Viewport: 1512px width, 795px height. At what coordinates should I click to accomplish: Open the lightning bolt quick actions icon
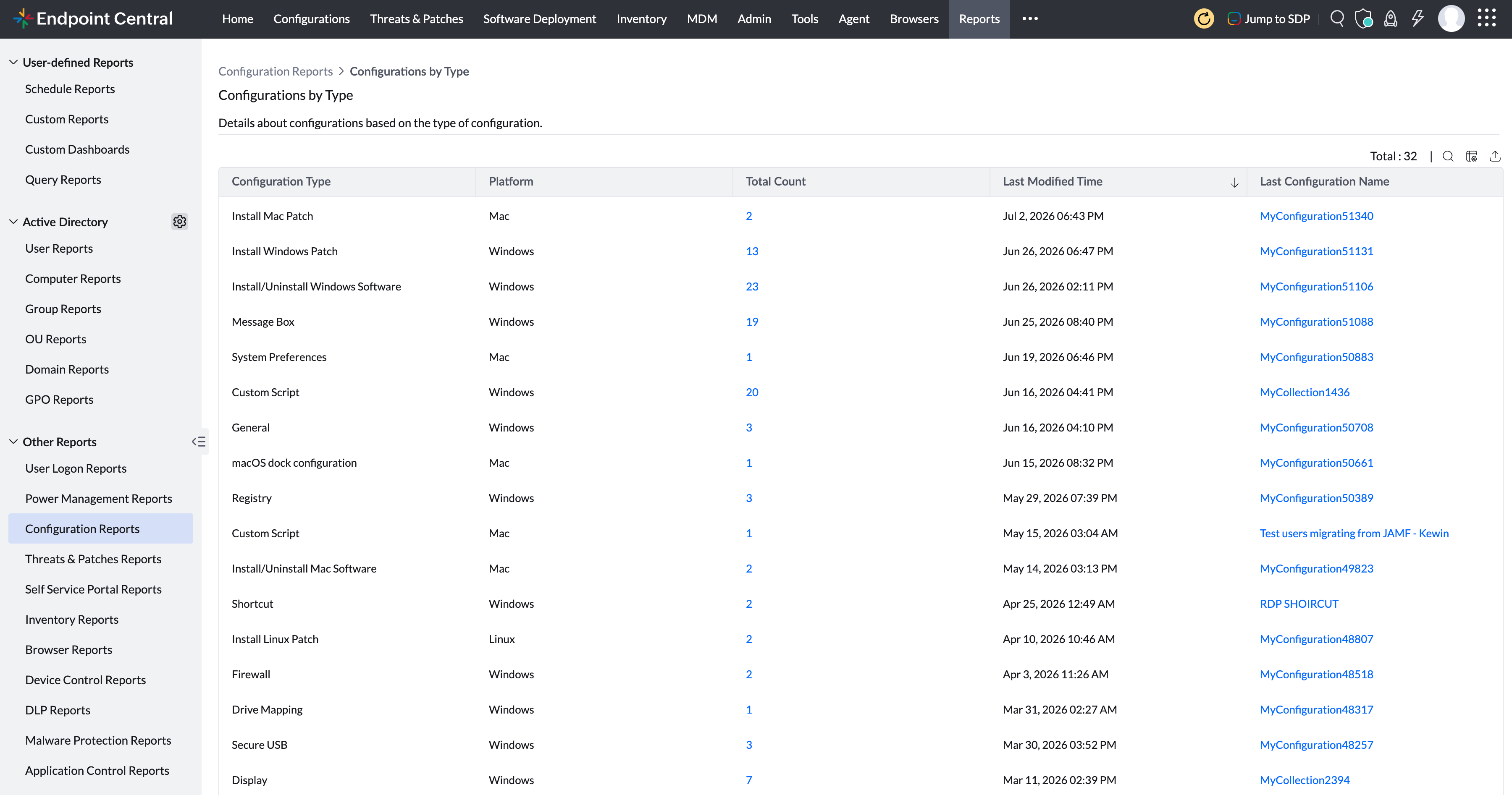tap(1417, 19)
